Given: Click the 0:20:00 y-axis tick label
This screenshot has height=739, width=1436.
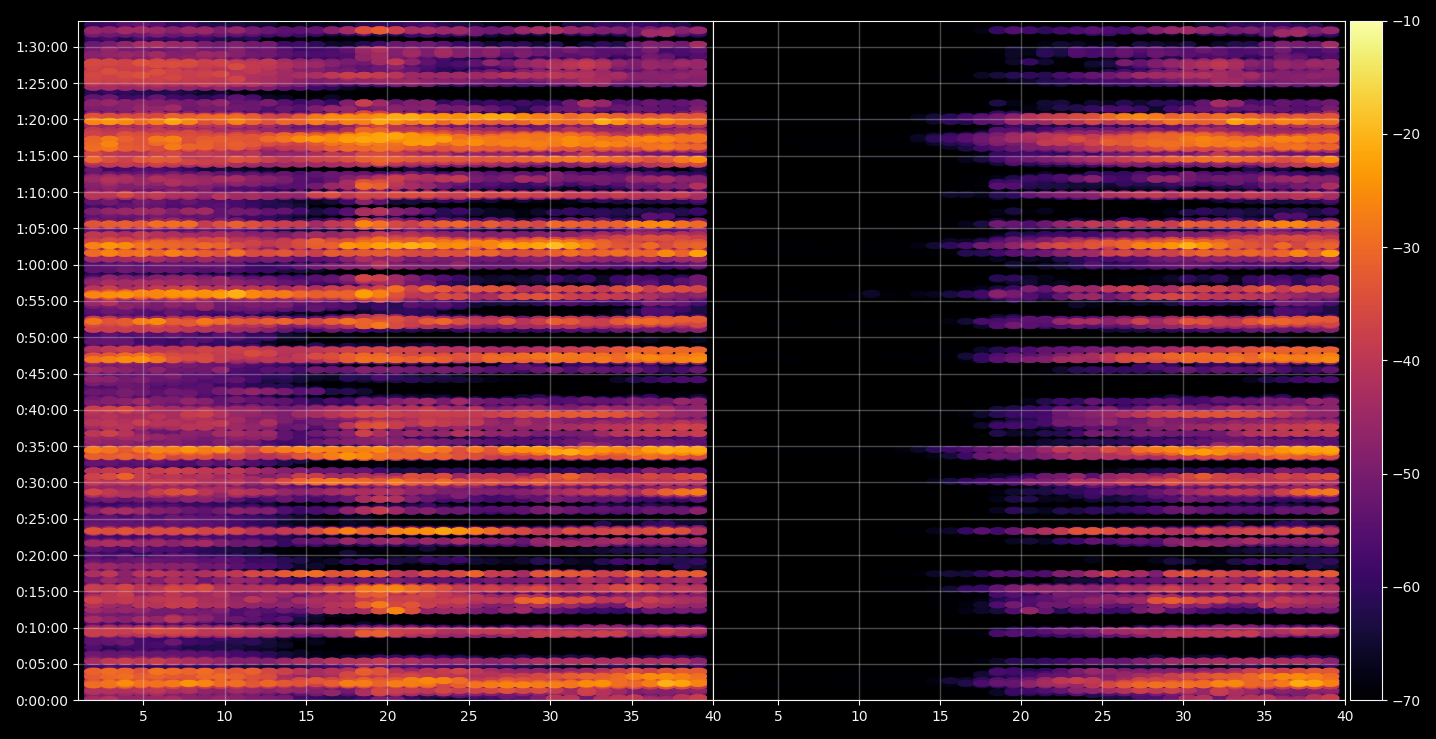Looking at the screenshot, I should point(41,555).
